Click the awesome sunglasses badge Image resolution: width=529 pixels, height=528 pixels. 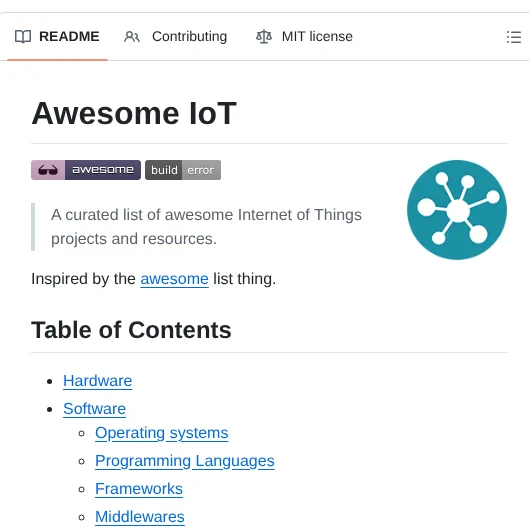[86, 170]
